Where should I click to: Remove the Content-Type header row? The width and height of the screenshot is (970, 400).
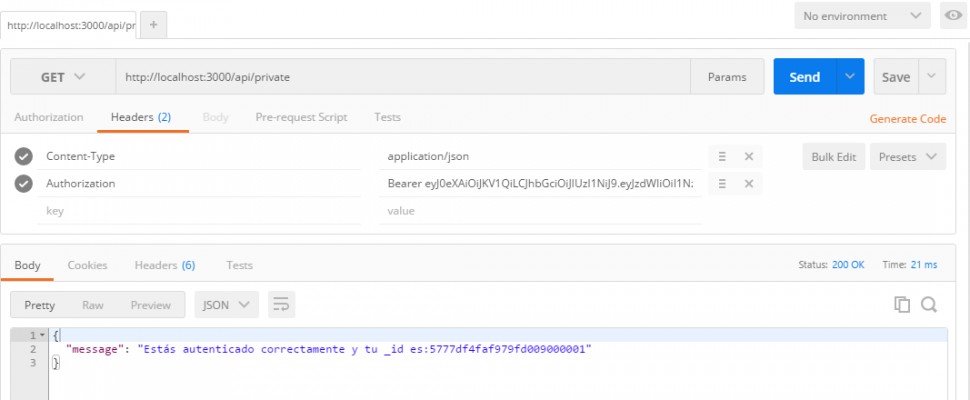[x=749, y=157]
